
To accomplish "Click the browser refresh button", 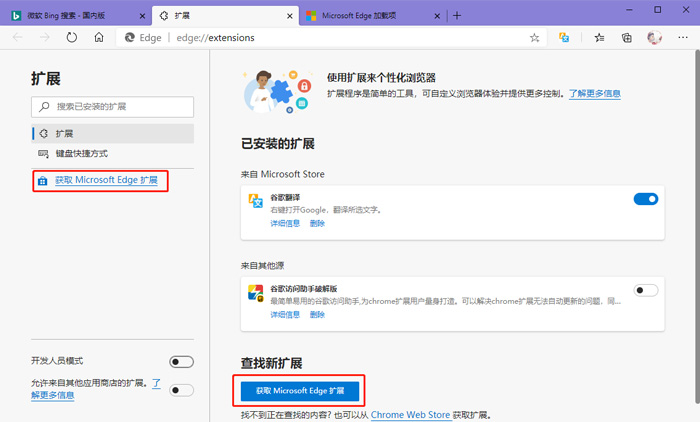I will [72, 37].
